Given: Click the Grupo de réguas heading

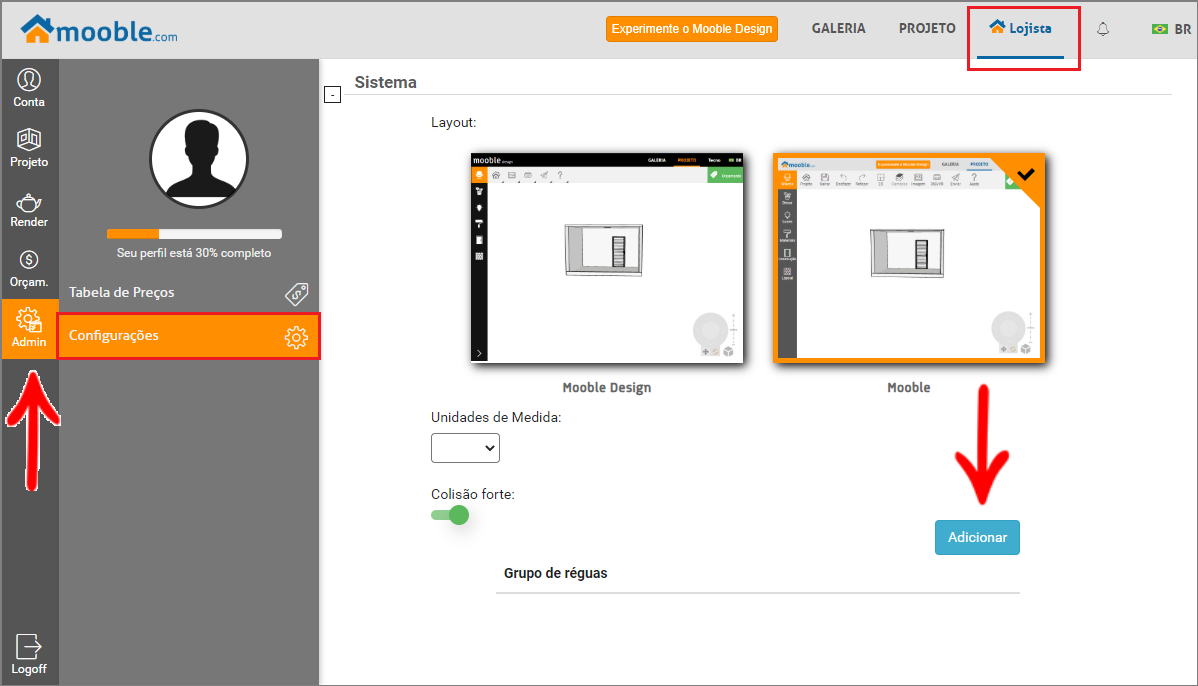Looking at the screenshot, I should click(x=555, y=573).
